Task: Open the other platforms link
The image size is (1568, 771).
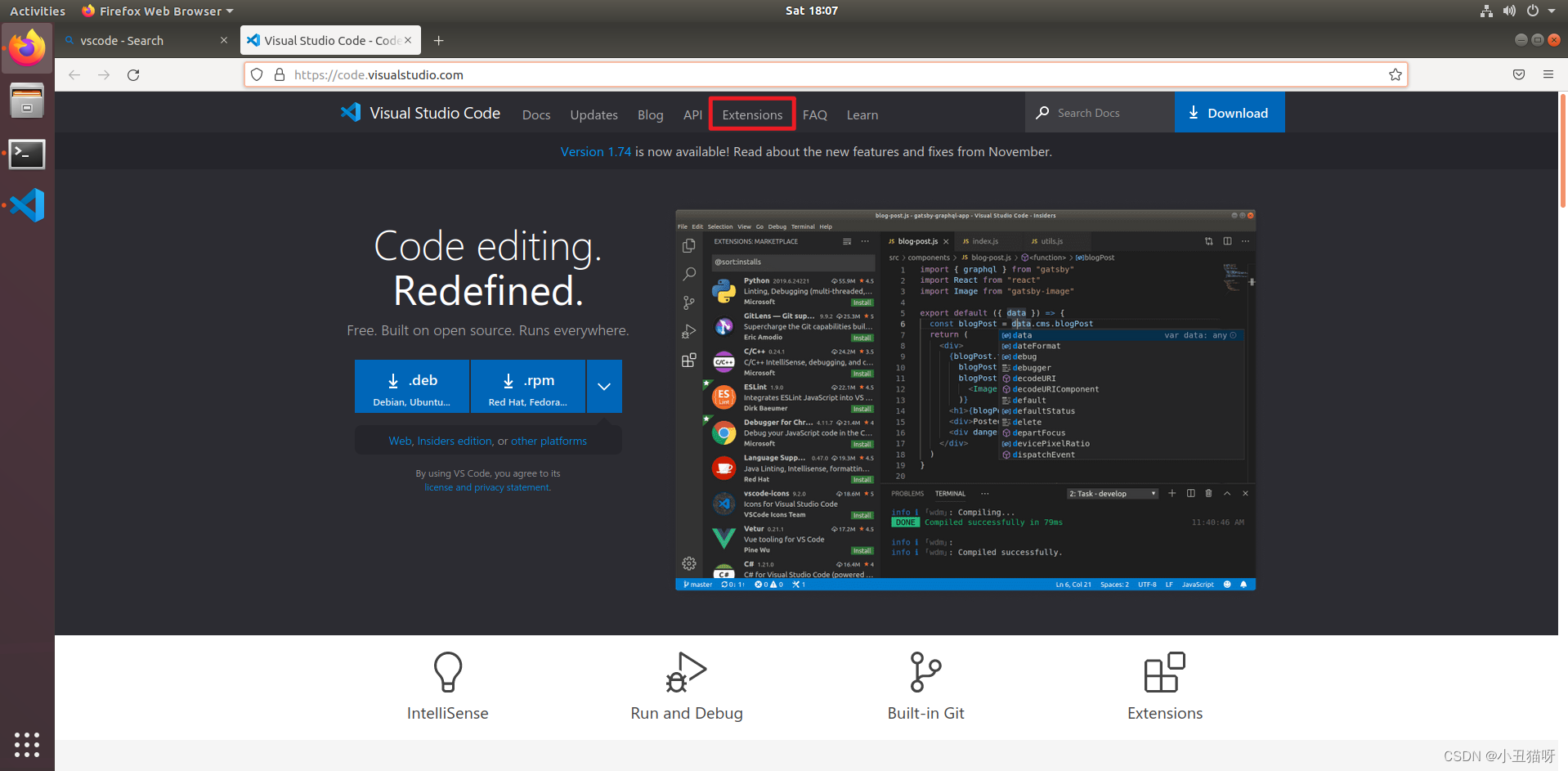Action: [x=549, y=441]
